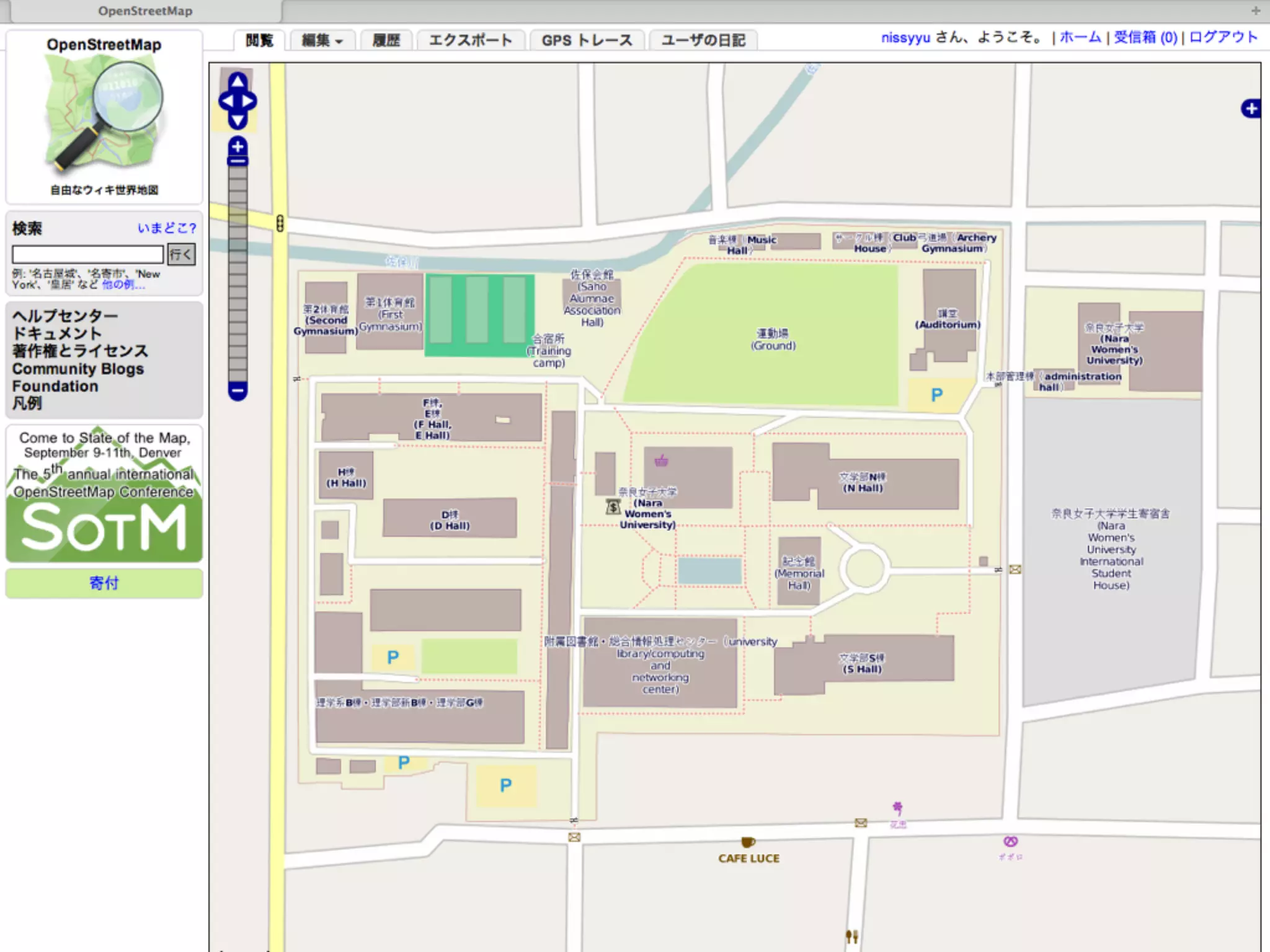The height and width of the screenshot is (952, 1270).
Task: Switch to the 履歴 tab
Action: tap(386, 41)
